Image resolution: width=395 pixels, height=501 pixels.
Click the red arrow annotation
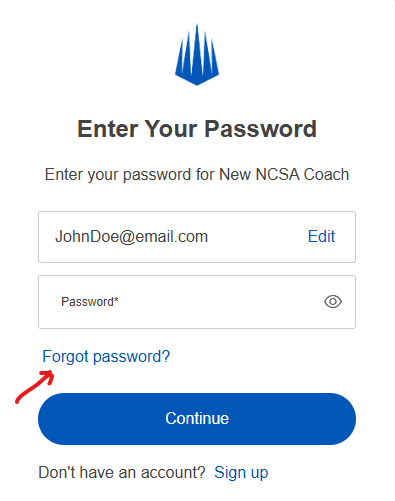click(x=35, y=386)
